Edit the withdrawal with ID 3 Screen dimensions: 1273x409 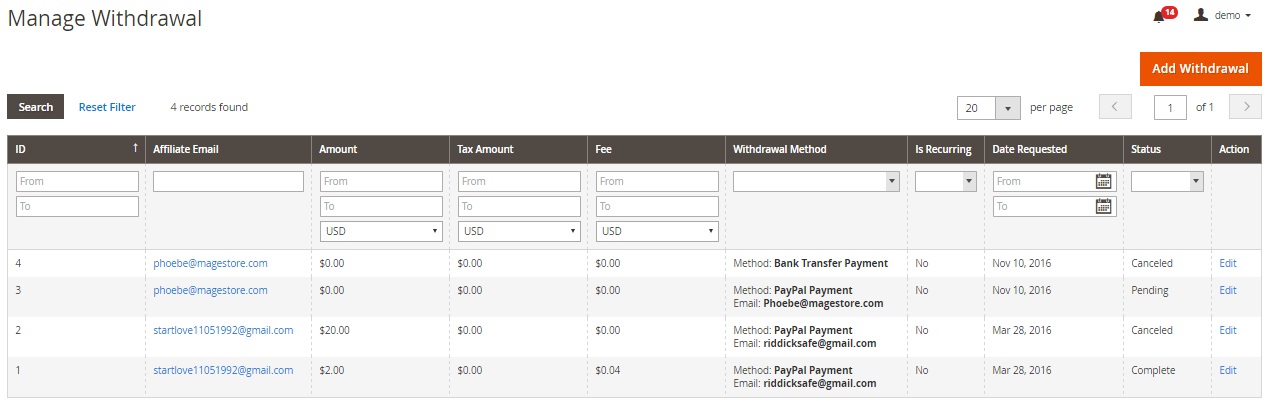click(1227, 290)
